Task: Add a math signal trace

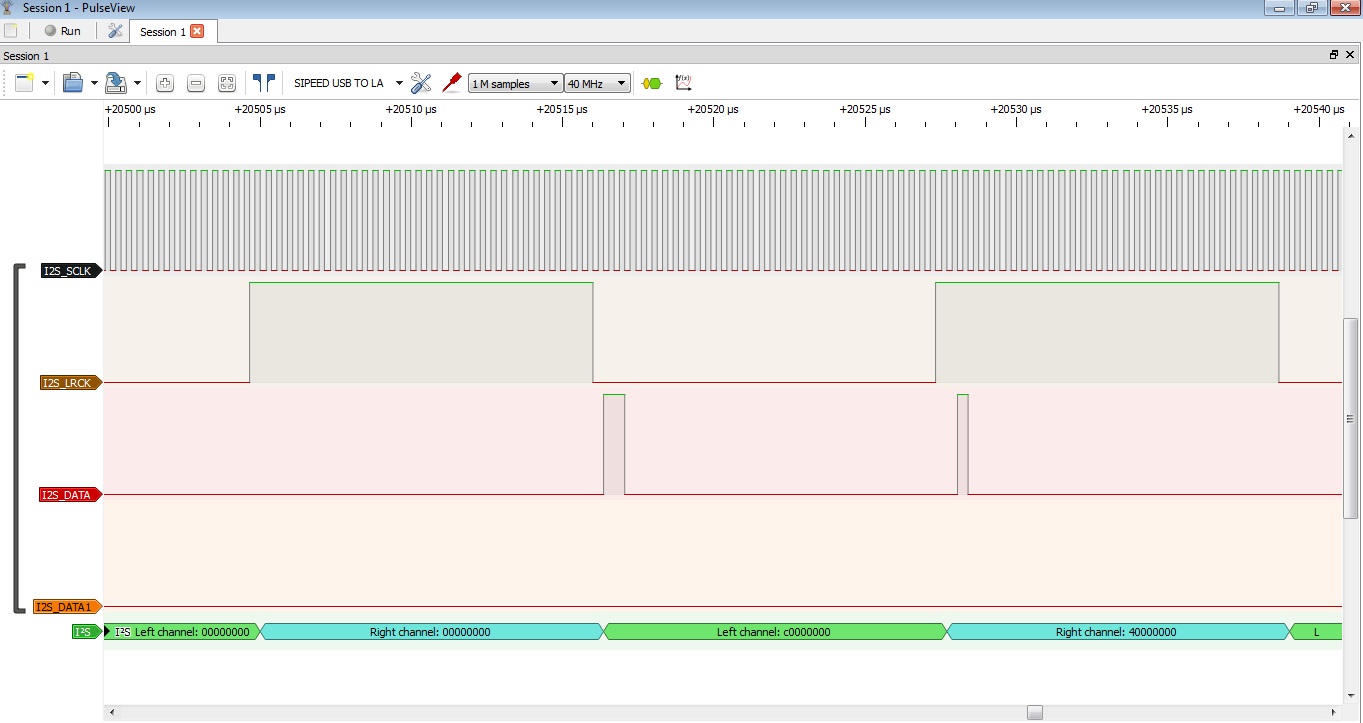Action: point(684,83)
